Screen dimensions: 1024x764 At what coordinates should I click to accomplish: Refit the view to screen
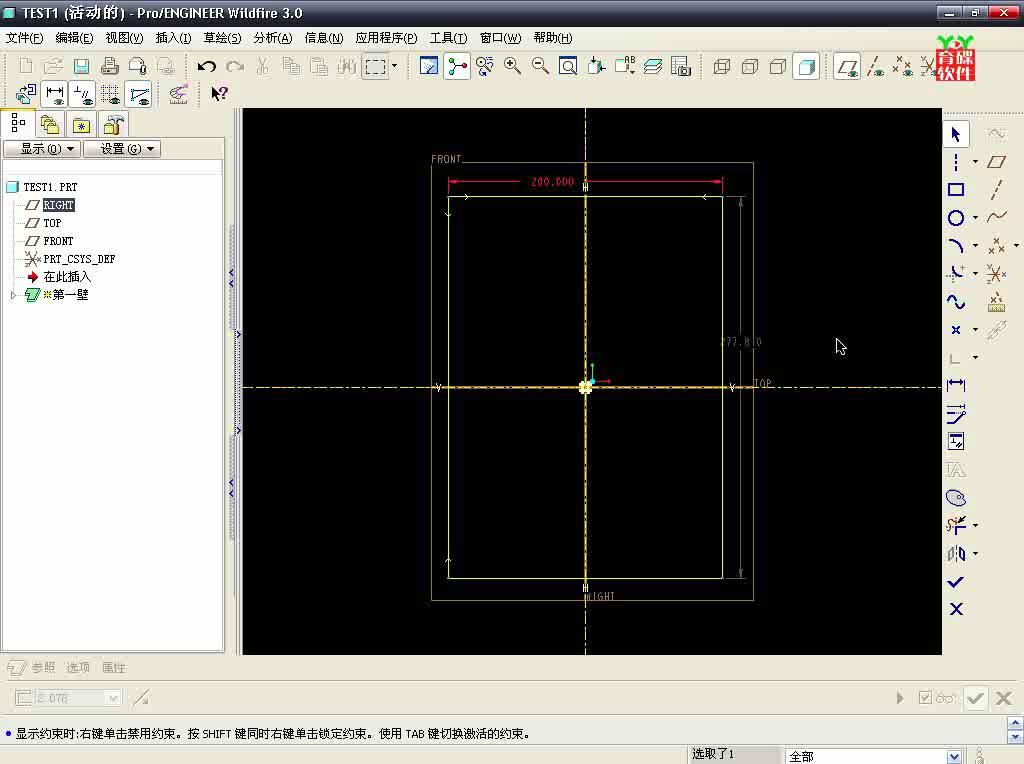tap(568, 67)
